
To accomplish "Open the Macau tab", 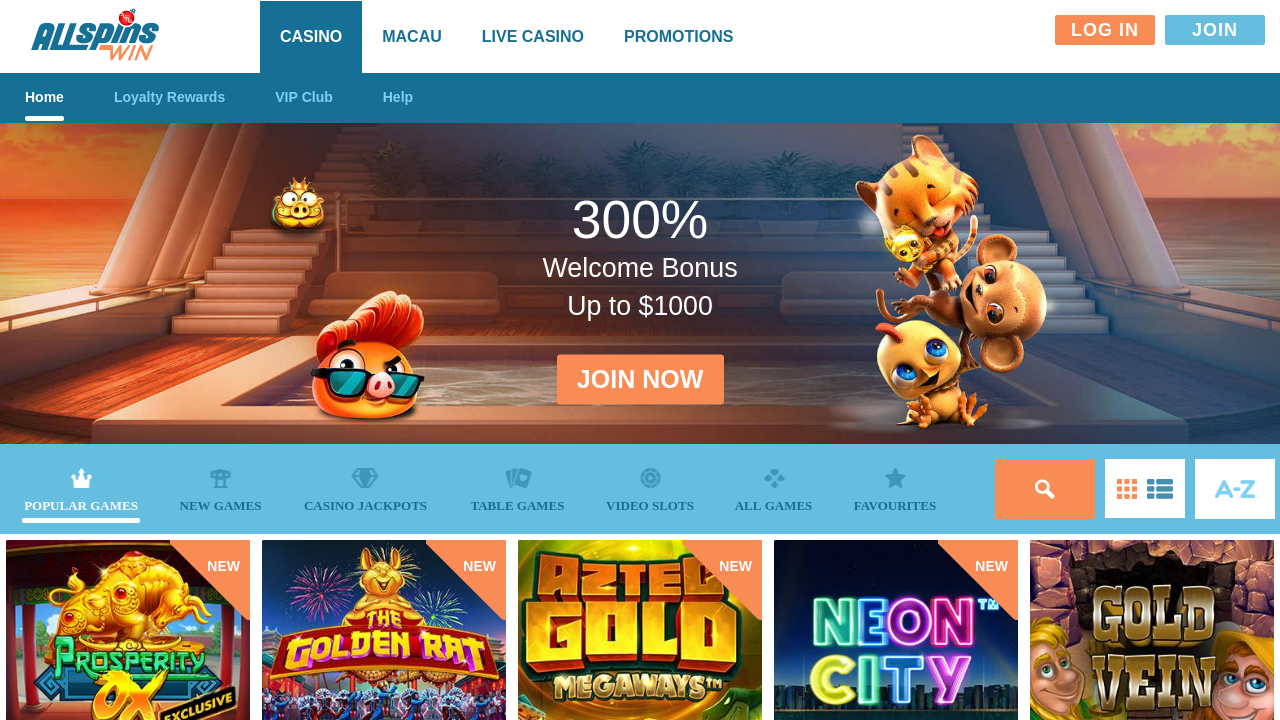I will coord(412,37).
